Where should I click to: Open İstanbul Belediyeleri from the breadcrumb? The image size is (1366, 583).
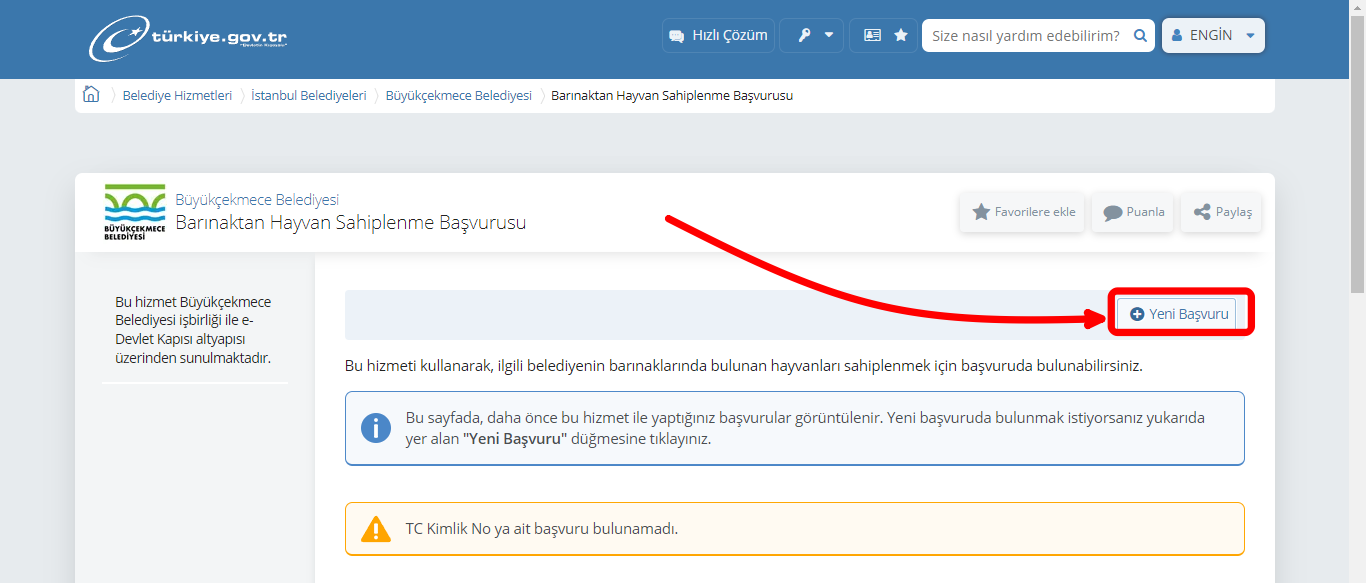tap(310, 95)
